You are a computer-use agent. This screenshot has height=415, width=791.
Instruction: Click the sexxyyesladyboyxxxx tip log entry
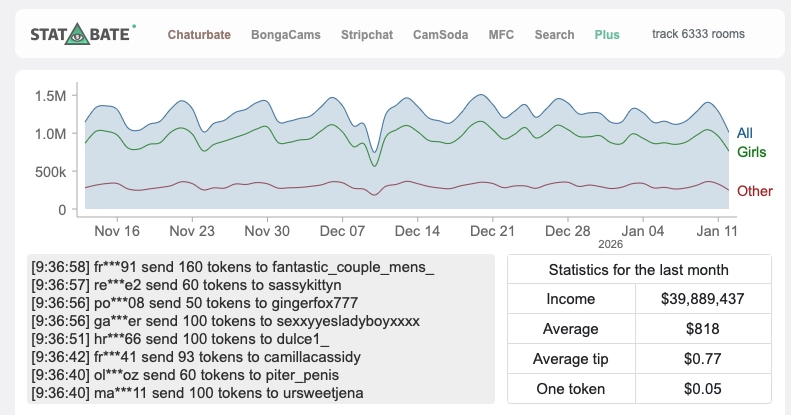click(225, 321)
